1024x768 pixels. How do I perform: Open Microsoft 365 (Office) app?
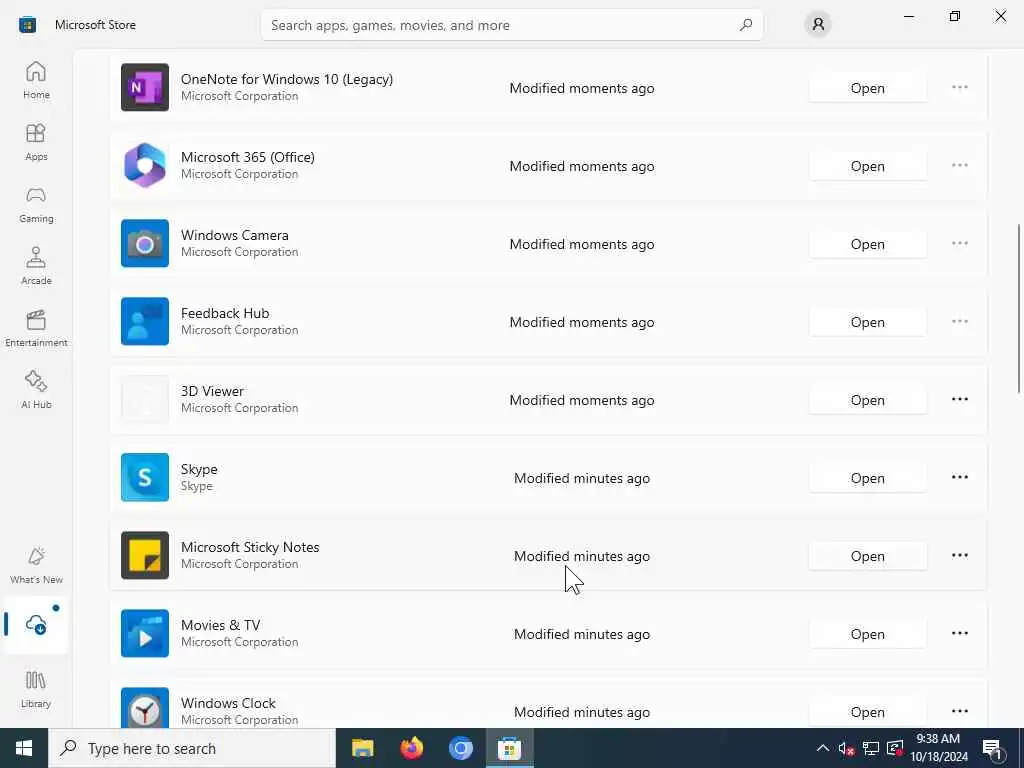(867, 166)
